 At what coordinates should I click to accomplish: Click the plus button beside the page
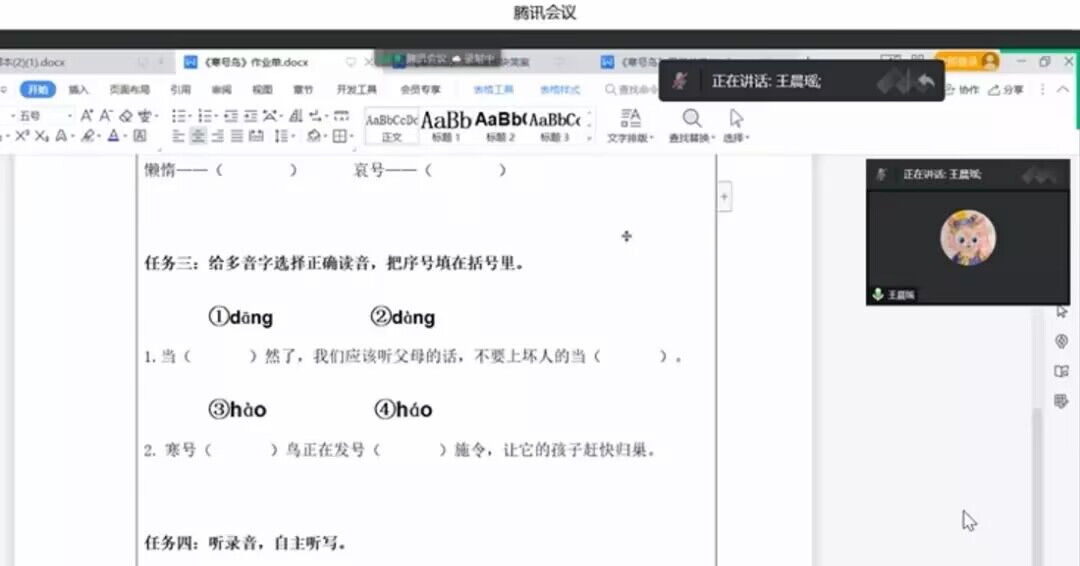(x=724, y=198)
